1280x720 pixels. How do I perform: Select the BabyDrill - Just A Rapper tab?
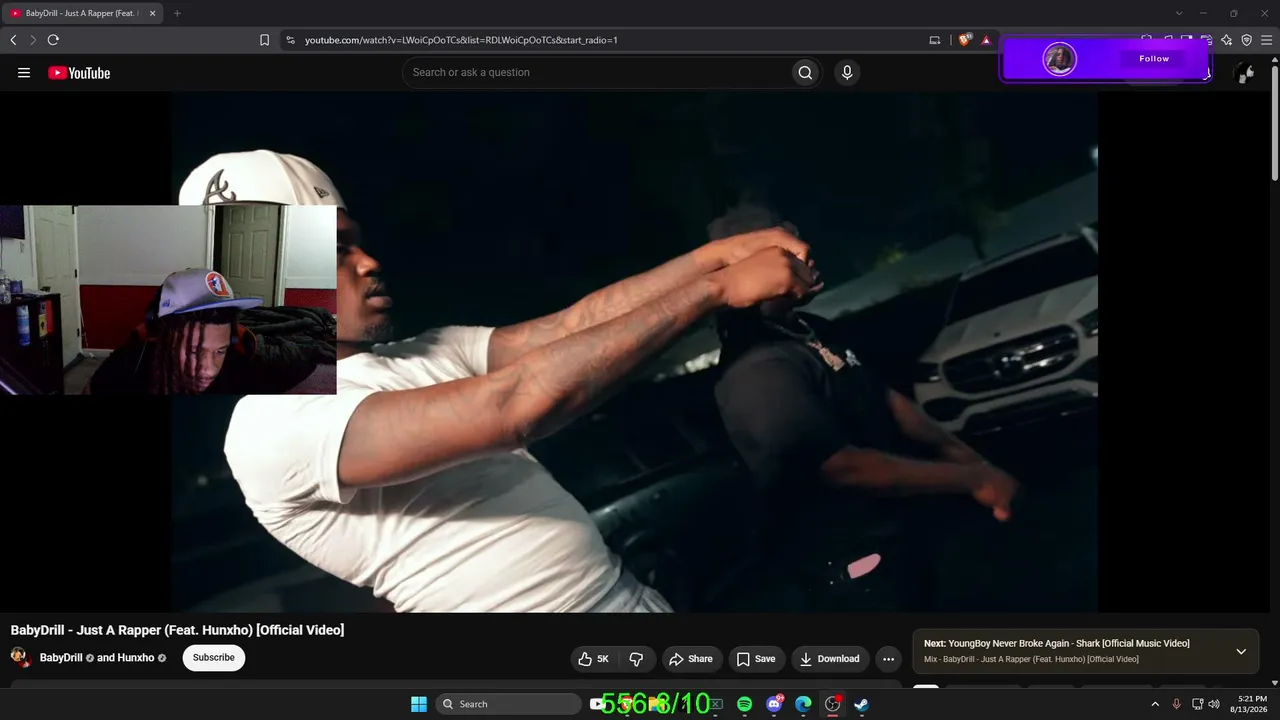(82, 13)
